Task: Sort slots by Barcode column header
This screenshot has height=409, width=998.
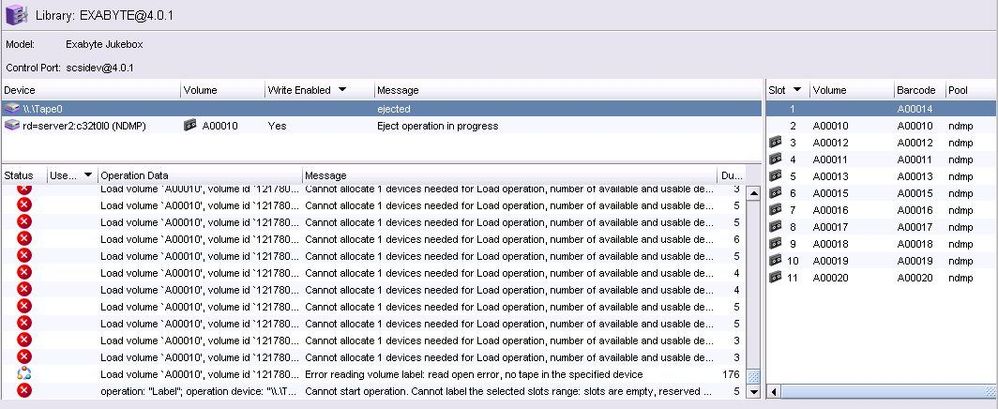Action: click(920, 90)
